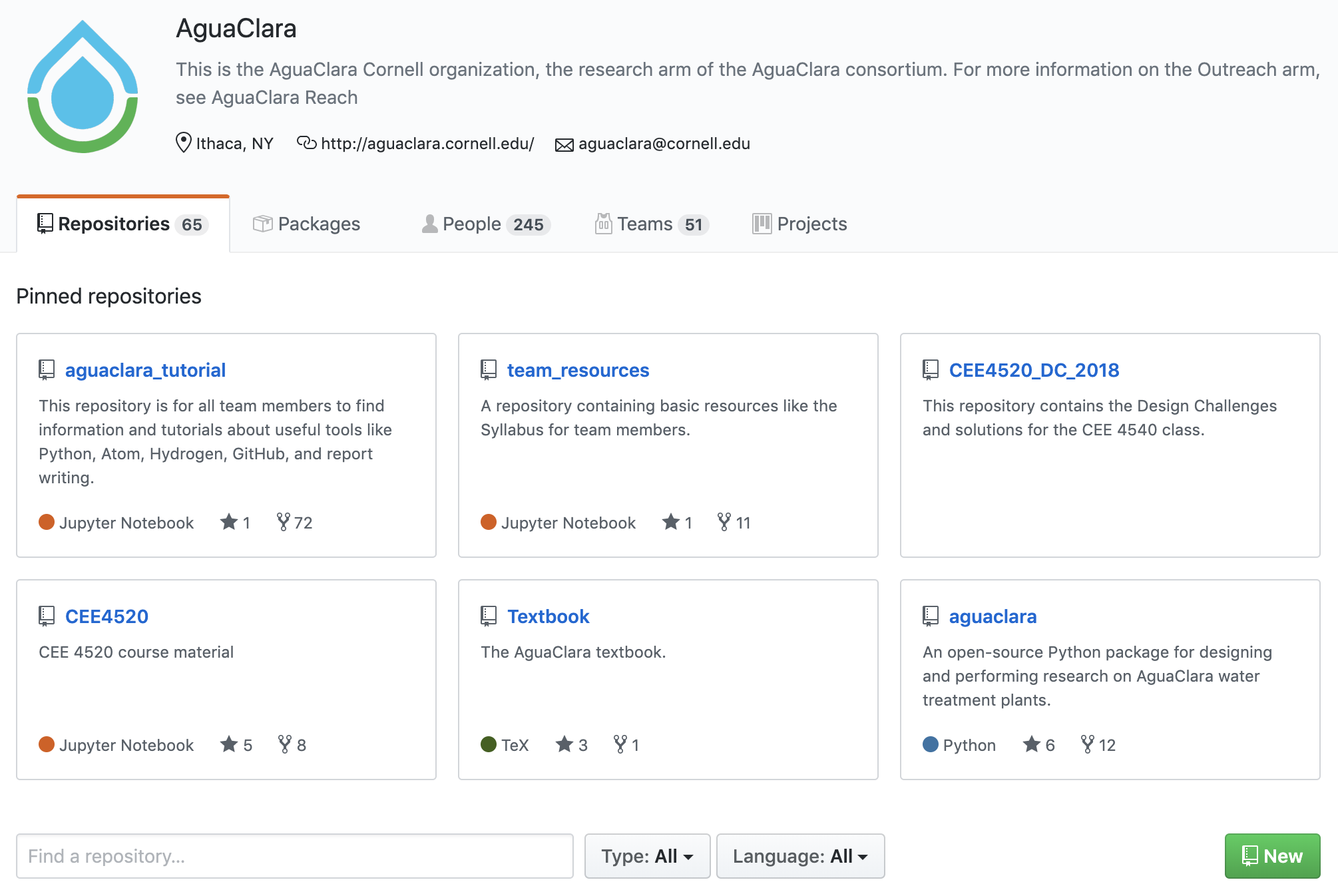Click the repository book icon in Repositories tab
The height and width of the screenshot is (896, 1338).
[x=45, y=224]
